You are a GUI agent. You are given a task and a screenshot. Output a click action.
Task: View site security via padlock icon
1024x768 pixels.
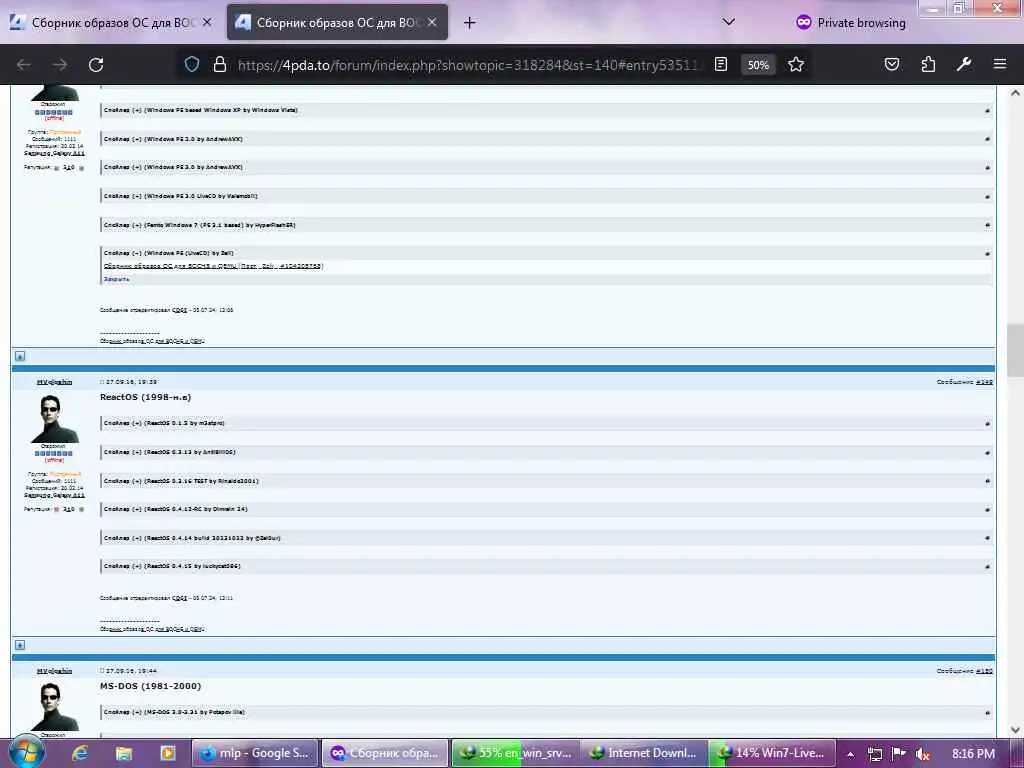click(220, 65)
